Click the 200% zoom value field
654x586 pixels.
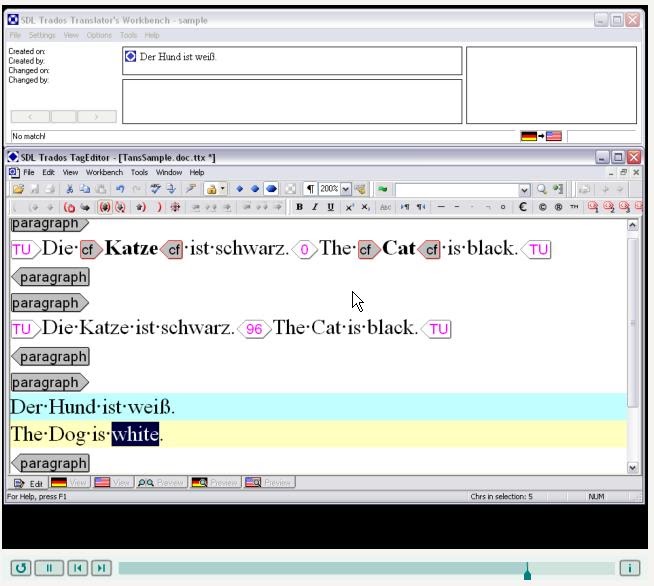click(330, 189)
